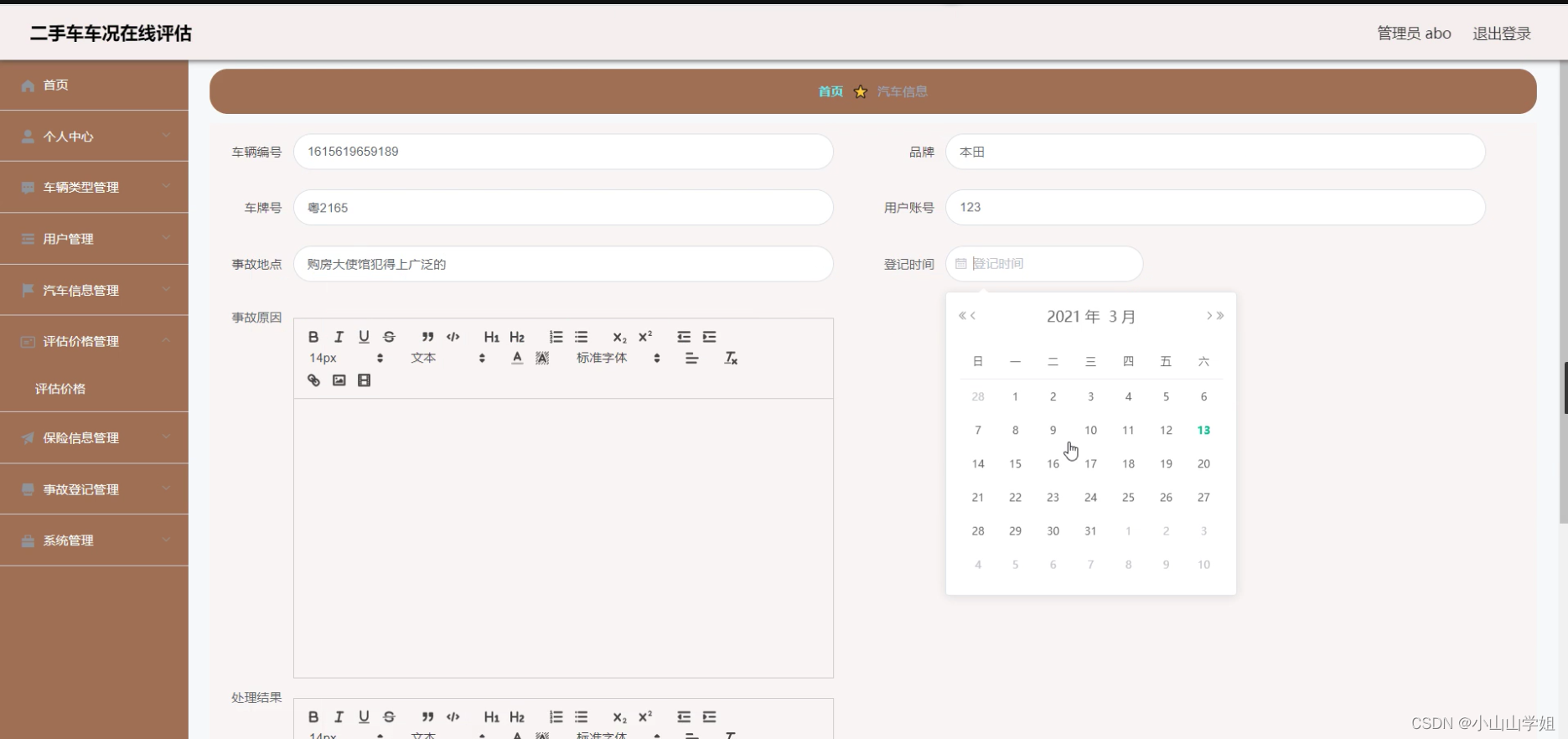Toggle underline in the 处理结果 editor

(364, 717)
